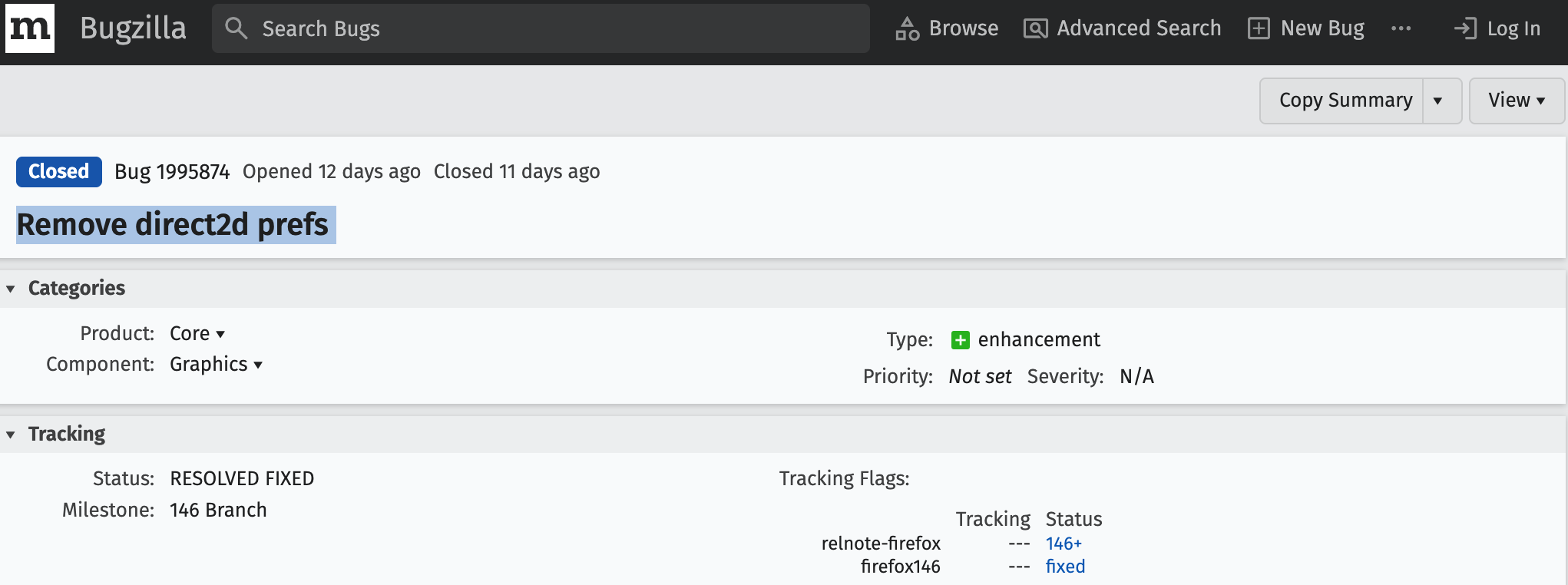The width and height of the screenshot is (1568, 585).
Task: Expand the Core product dropdown
Action: click(197, 333)
